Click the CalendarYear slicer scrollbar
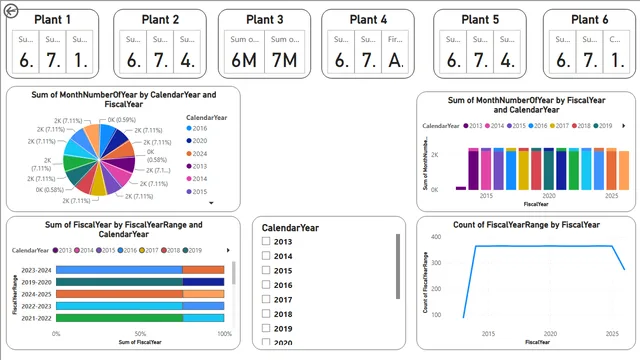Viewport: 640px width, 360px height. 398,266
